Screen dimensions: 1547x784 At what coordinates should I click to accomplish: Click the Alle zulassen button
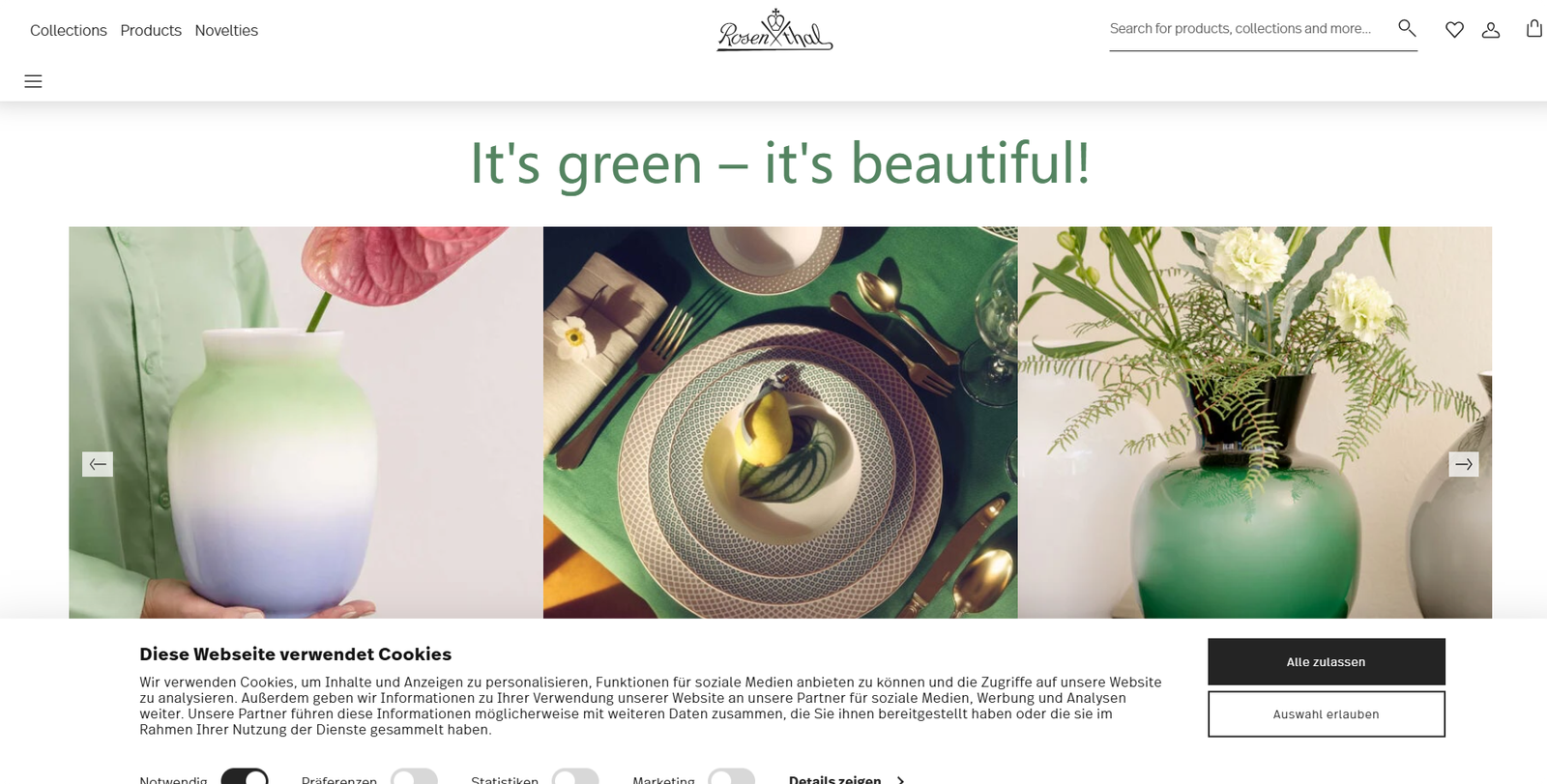pos(1327,661)
